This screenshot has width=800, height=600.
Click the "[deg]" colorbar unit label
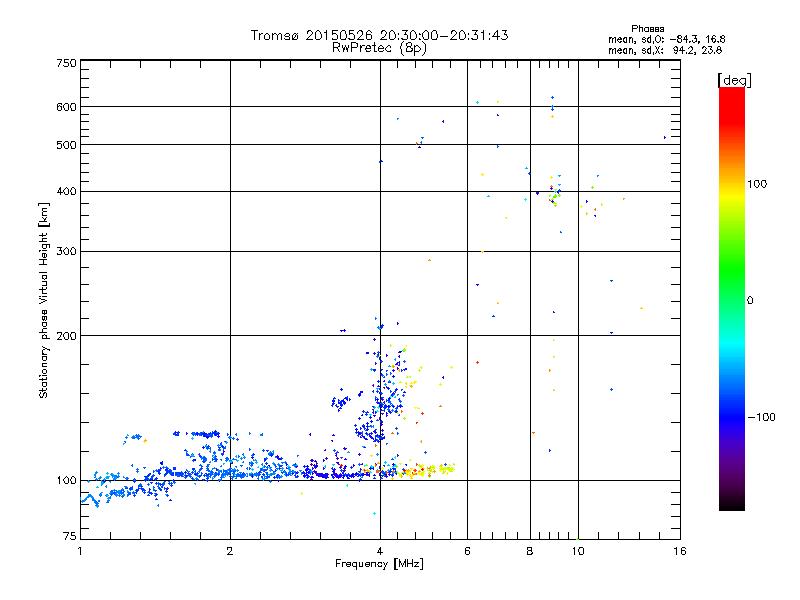tap(734, 80)
